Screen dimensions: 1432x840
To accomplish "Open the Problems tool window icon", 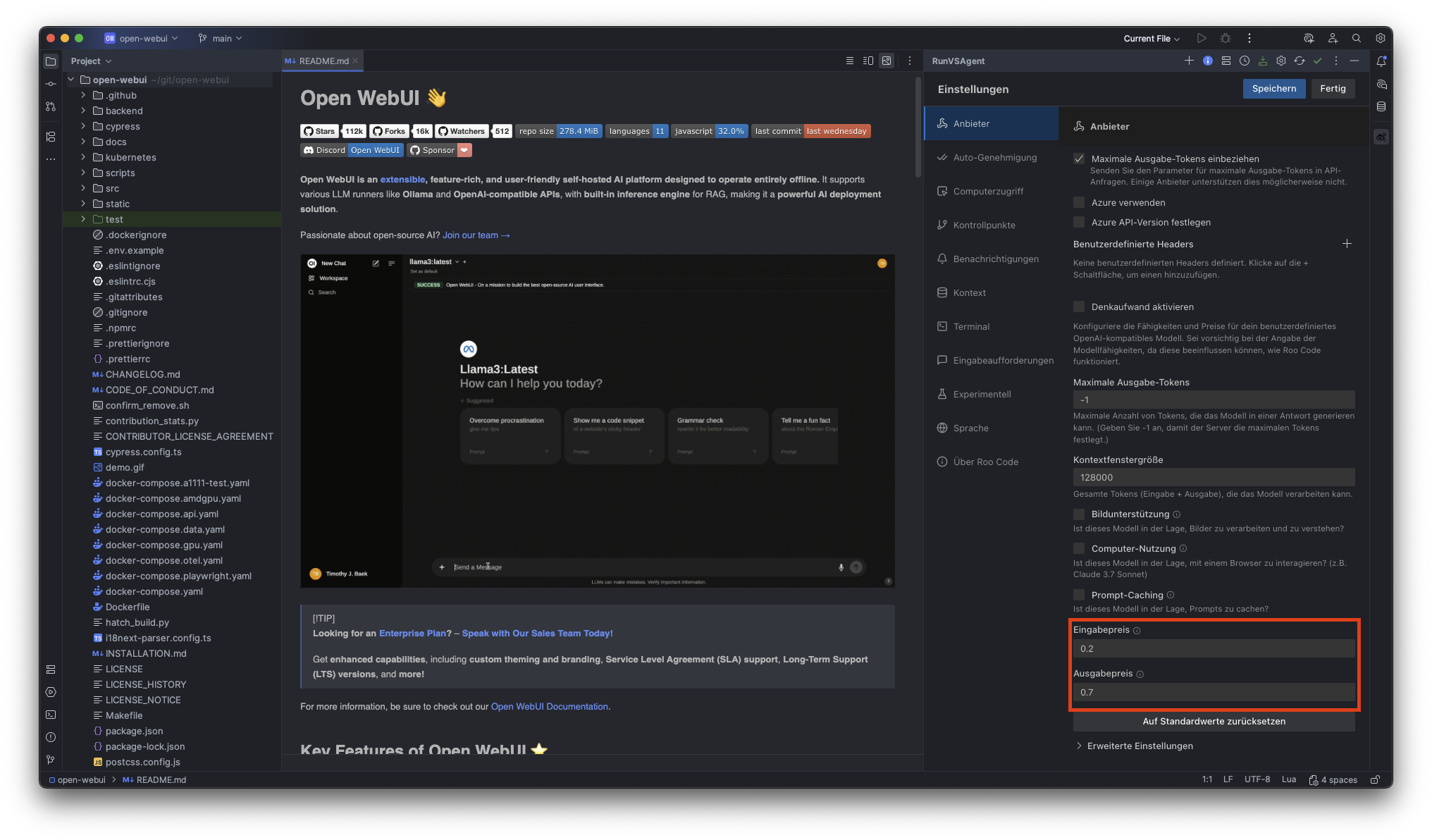I will point(51,737).
